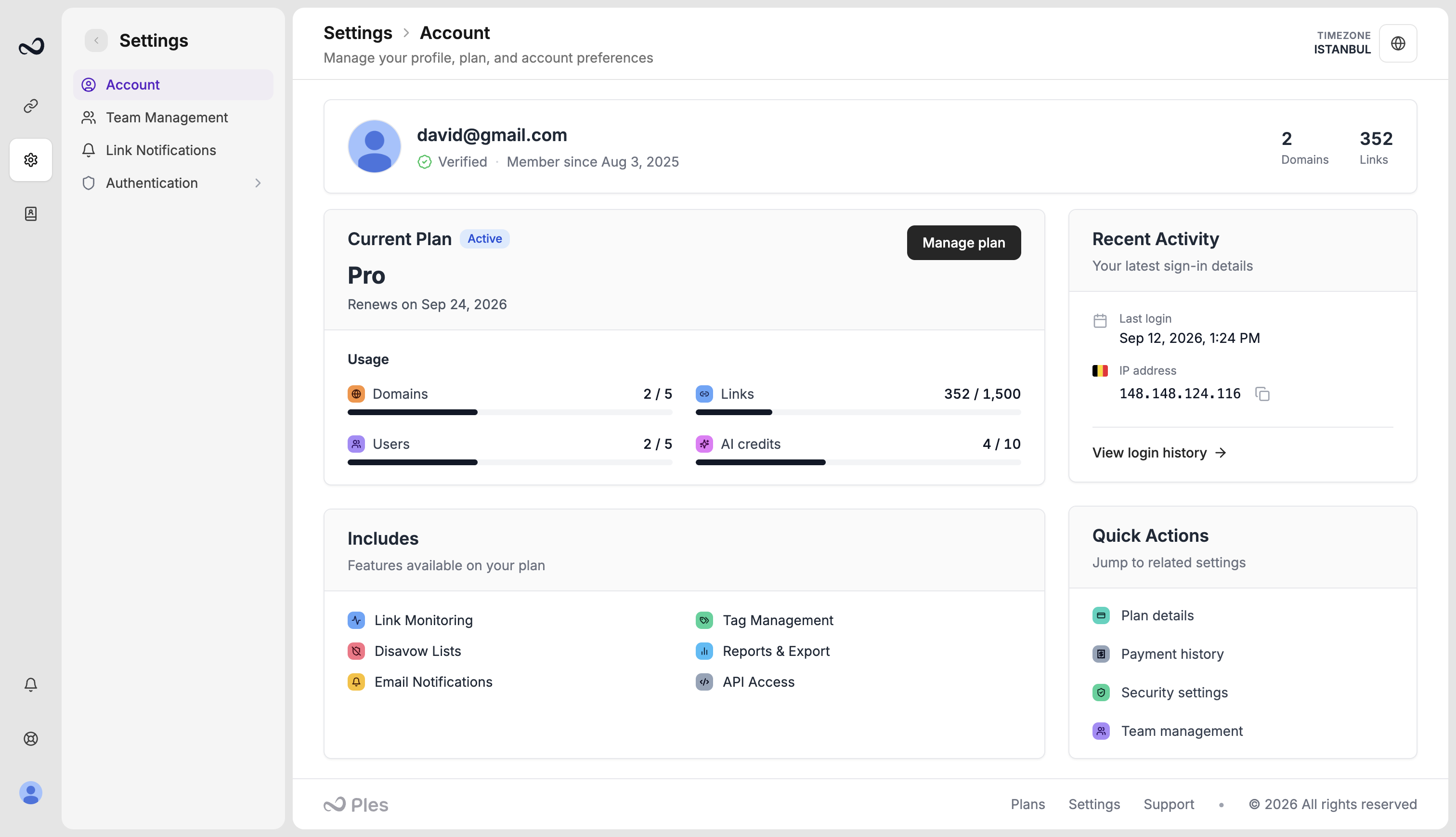The height and width of the screenshot is (837, 1456).
Task: Open the Authentication menu item
Action: pyautogui.click(x=173, y=183)
